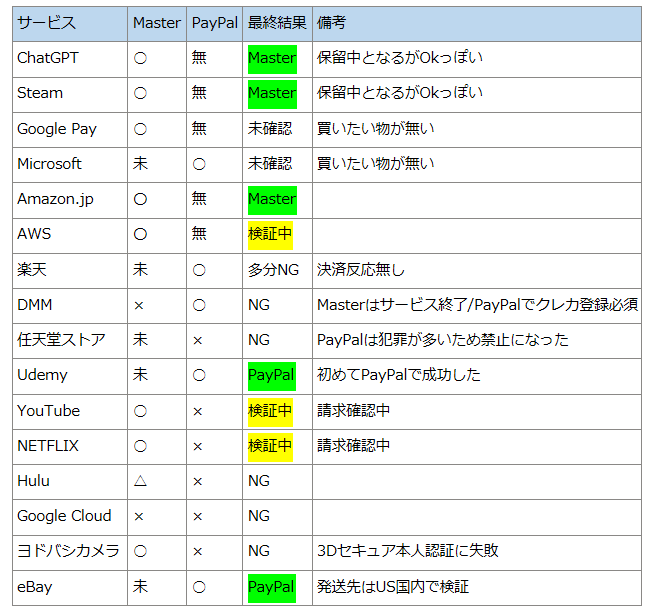Click the 3Dセキュア本人認証に失敗 note
652x613 pixels.
point(407,551)
